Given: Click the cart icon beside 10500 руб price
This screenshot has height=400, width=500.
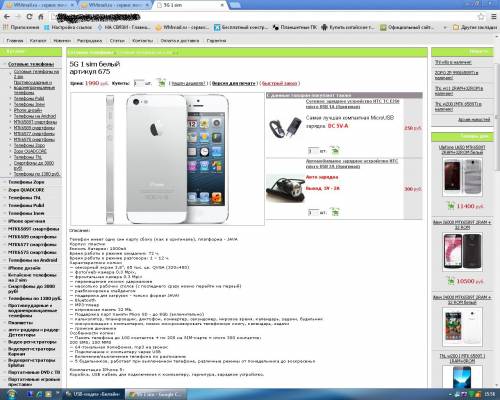Looking at the screenshot, I should coord(450,281).
